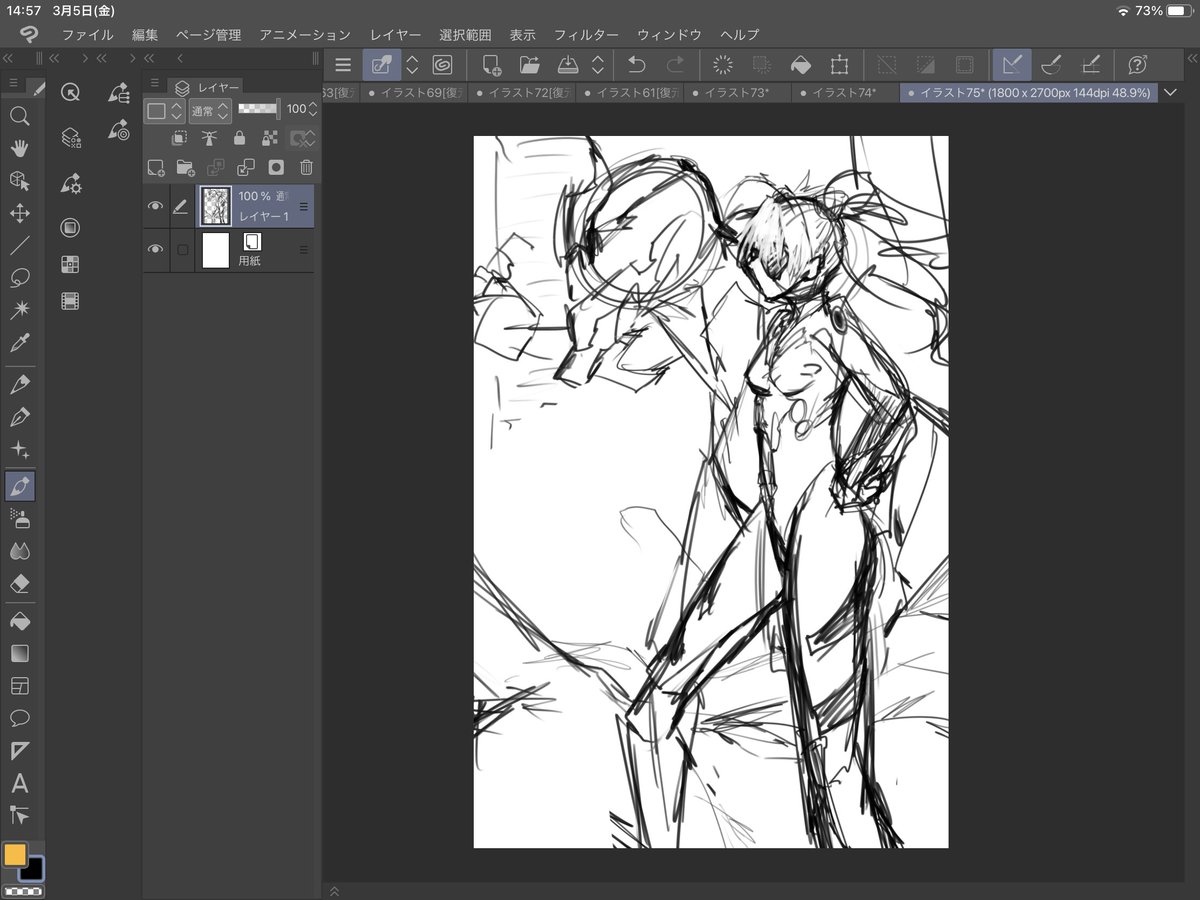
Task: Toggle visibility of レイヤー1
Action: [x=155, y=206]
